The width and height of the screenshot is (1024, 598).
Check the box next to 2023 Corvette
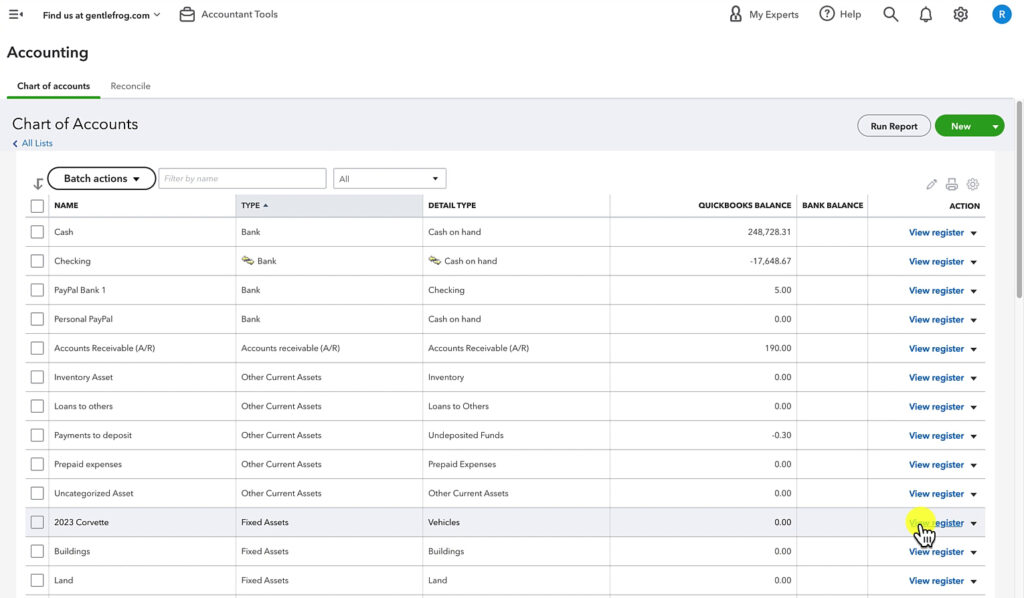37,522
